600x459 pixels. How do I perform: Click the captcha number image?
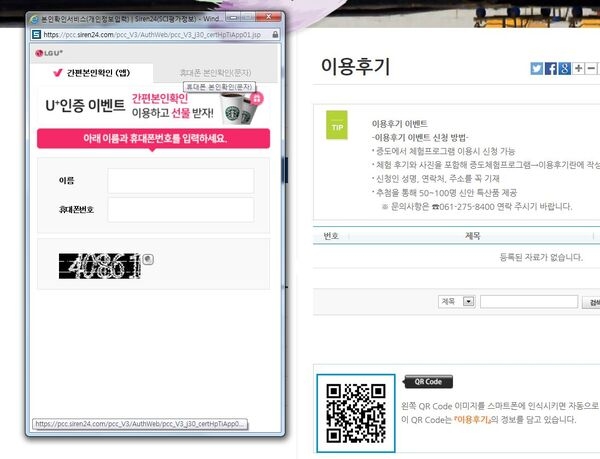tap(99, 266)
